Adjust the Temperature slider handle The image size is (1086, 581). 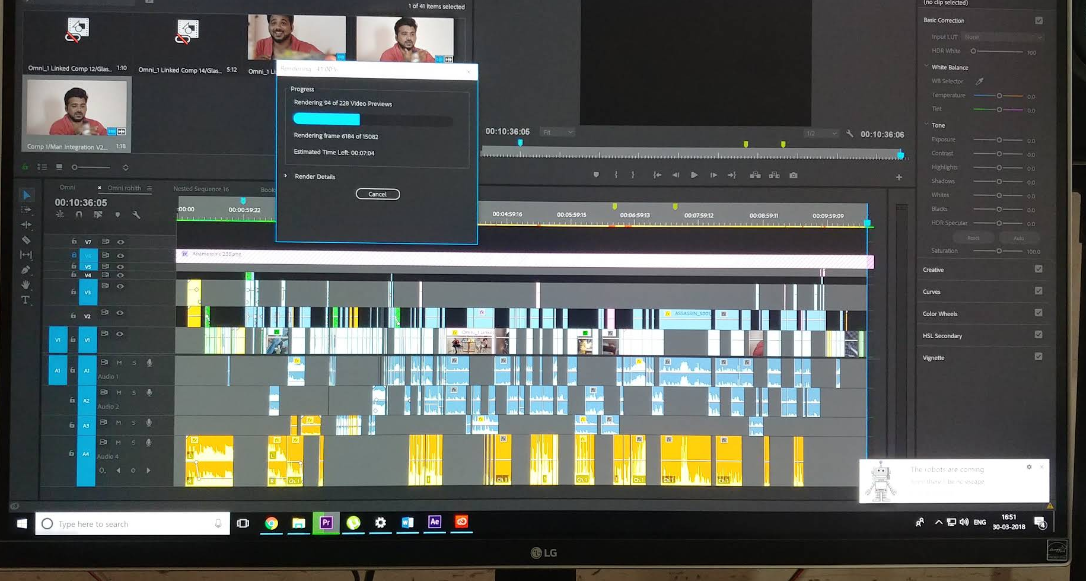999,96
